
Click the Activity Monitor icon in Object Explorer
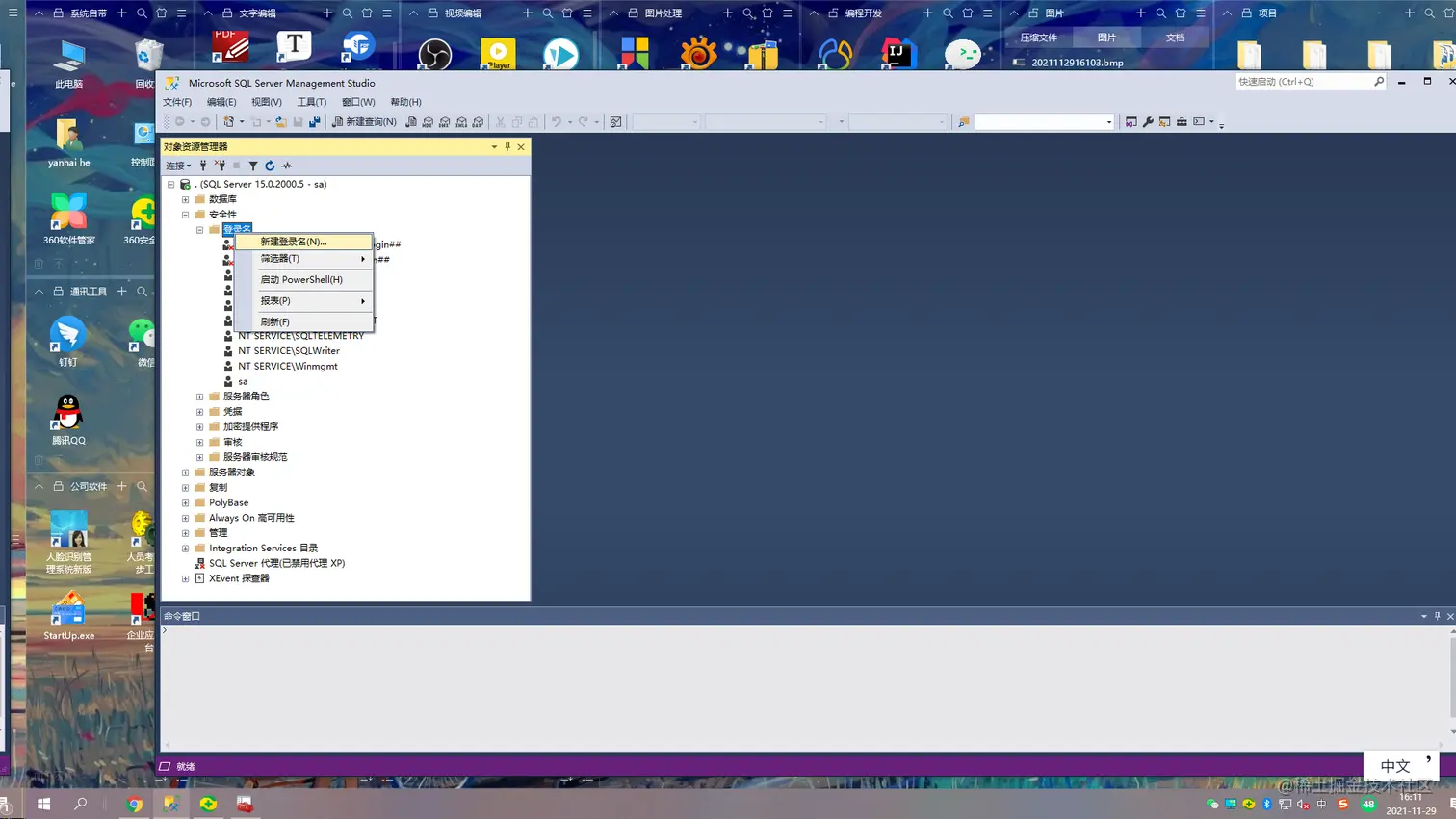pos(287,166)
